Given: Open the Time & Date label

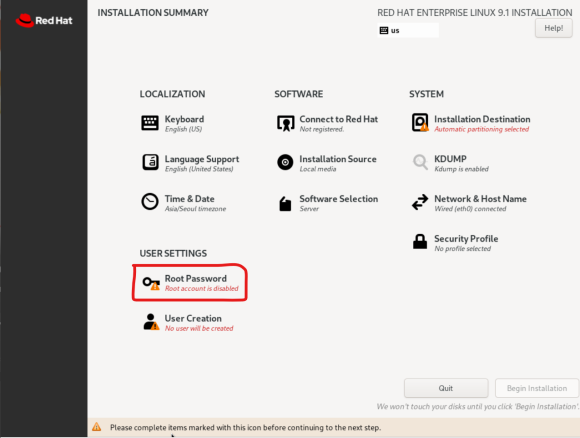Looking at the screenshot, I should coord(189,199).
